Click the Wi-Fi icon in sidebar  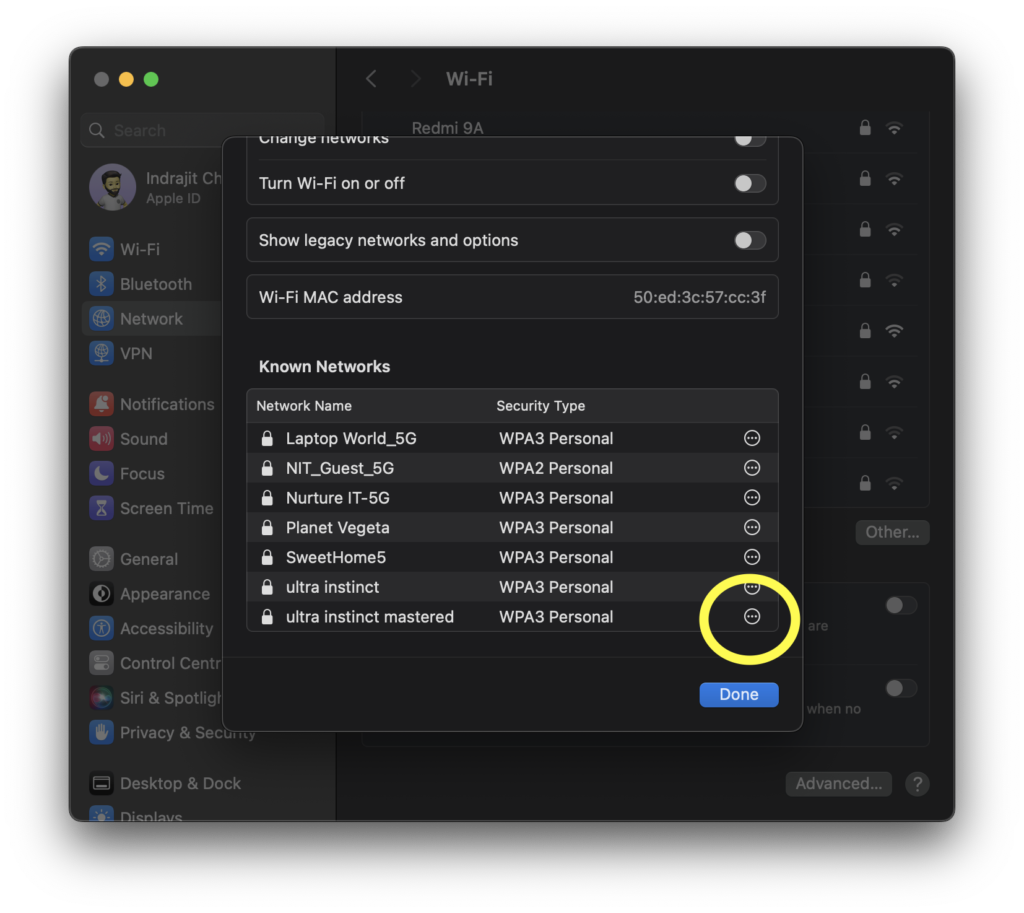101,249
